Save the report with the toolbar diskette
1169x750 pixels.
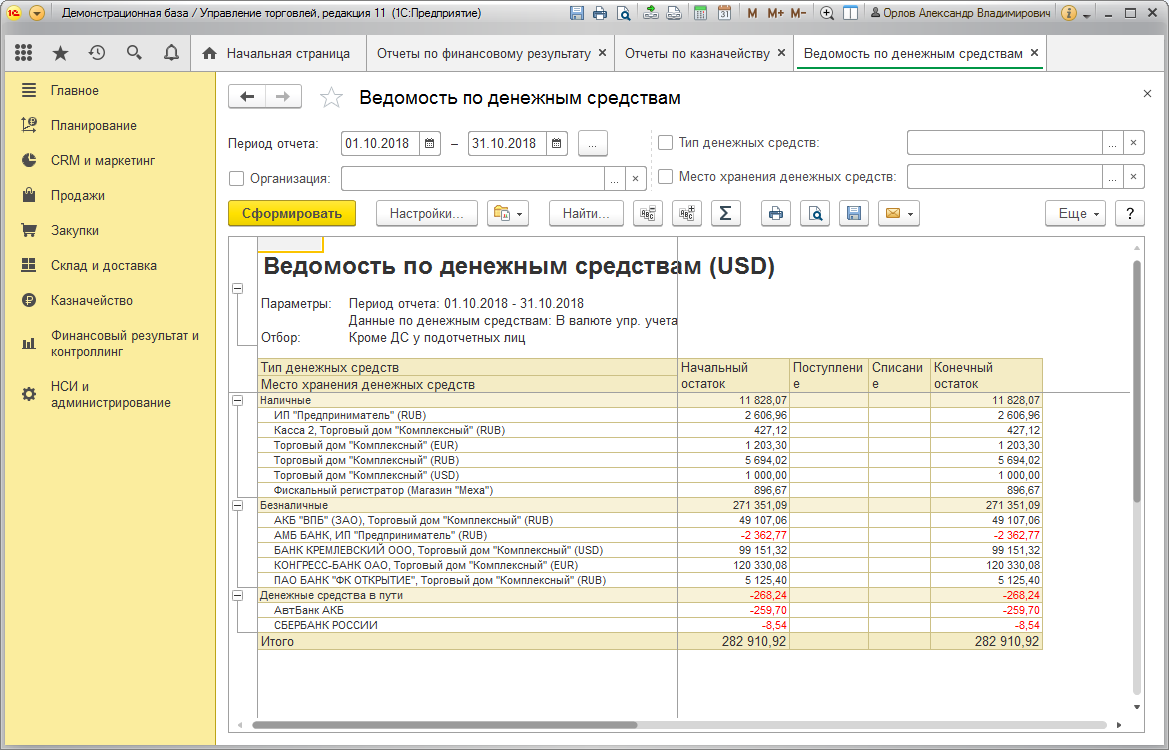tap(854, 214)
